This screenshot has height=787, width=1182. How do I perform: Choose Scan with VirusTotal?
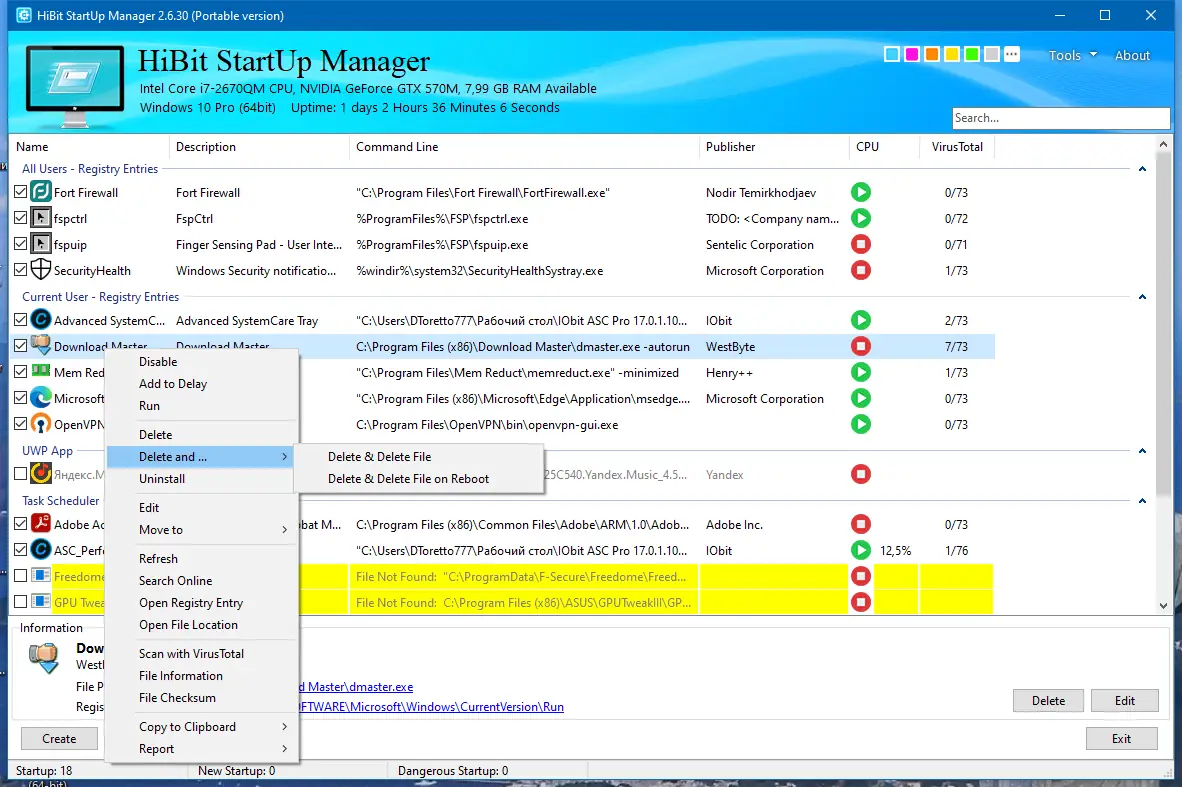pos(202,654)
